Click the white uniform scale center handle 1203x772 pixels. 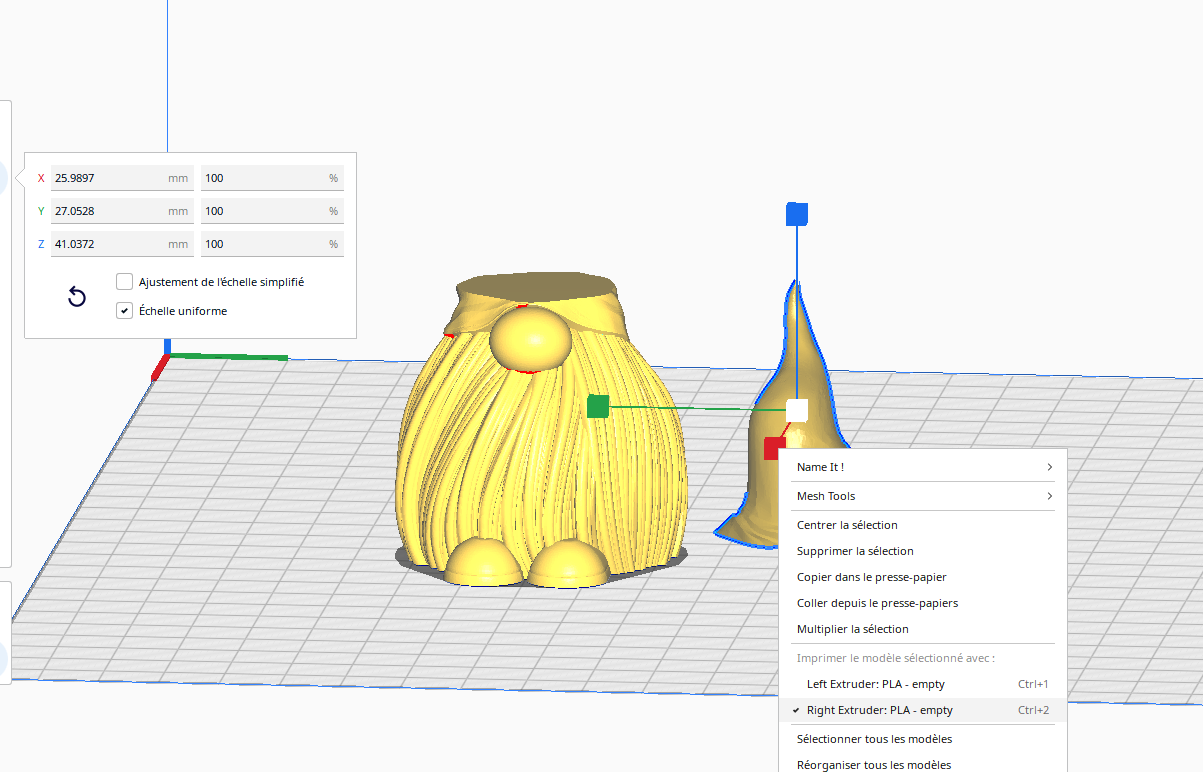(797, 410)
